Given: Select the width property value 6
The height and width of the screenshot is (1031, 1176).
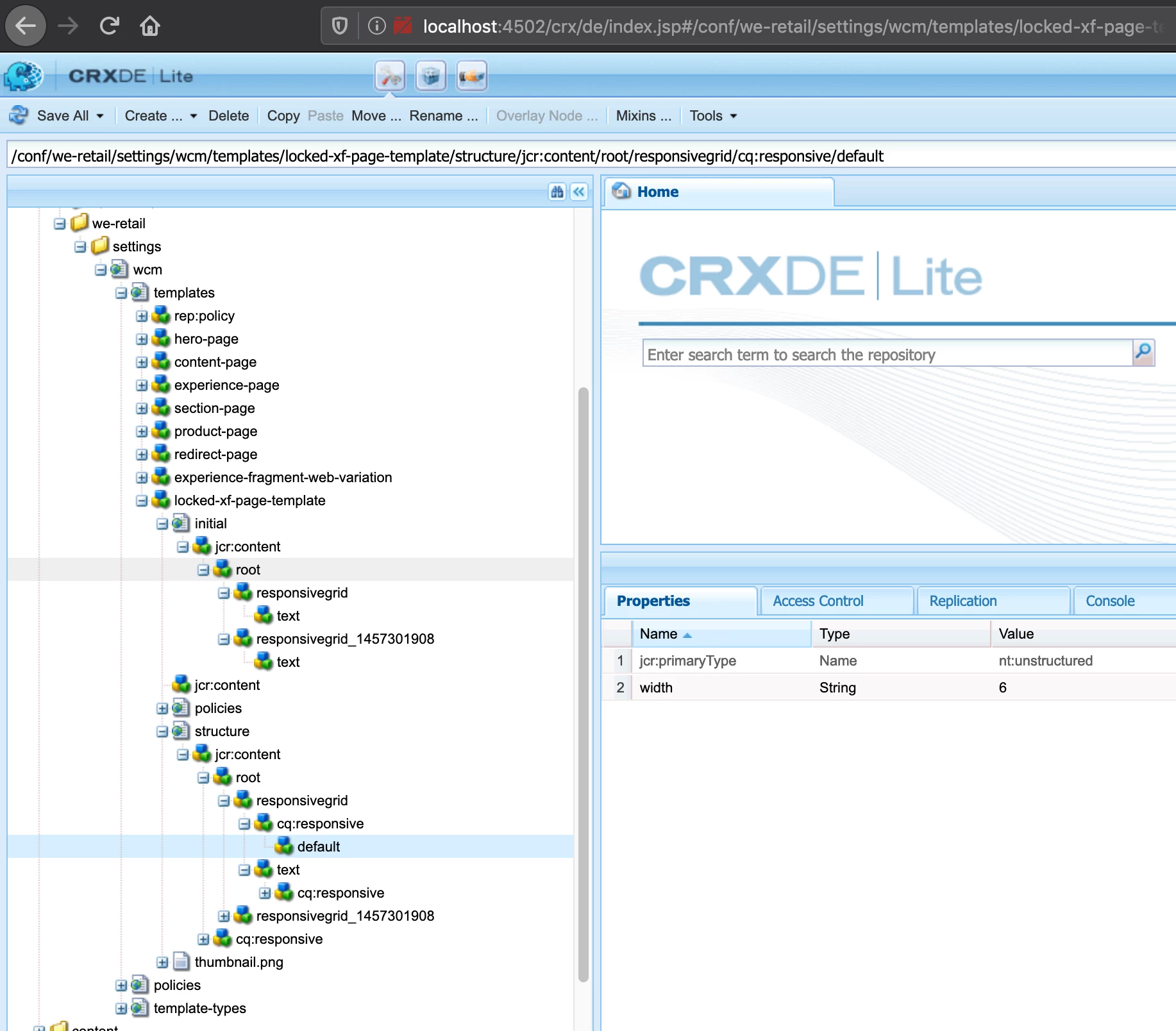Looking at the screenshot, I should tap(1003, 687).
